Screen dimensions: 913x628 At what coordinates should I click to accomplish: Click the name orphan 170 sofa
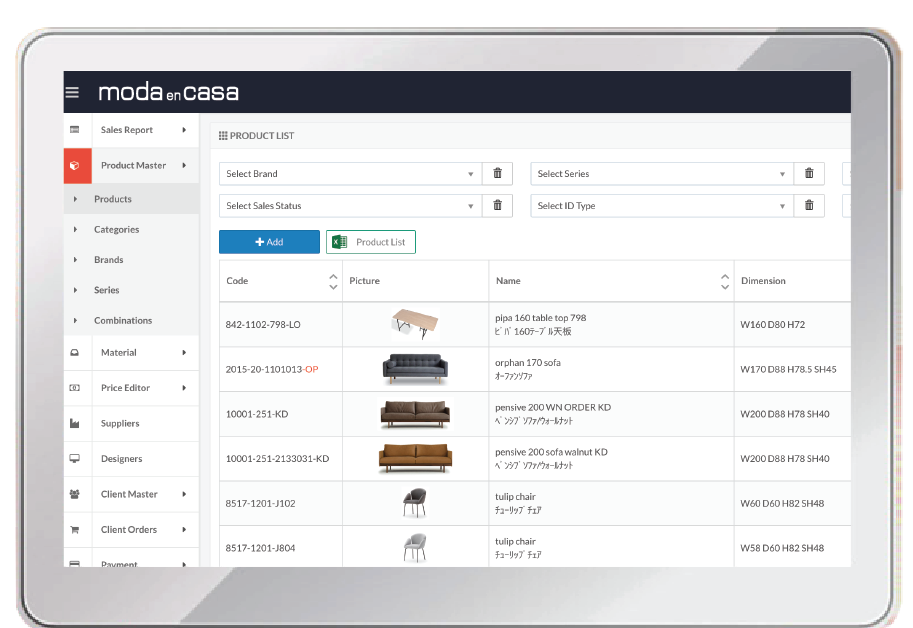pyautogui.click(x=528, y=363)
